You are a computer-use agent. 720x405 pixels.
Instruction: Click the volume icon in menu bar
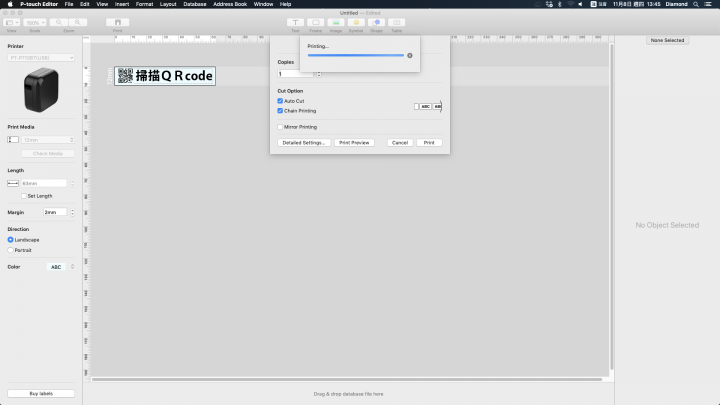tap(580, 4)
